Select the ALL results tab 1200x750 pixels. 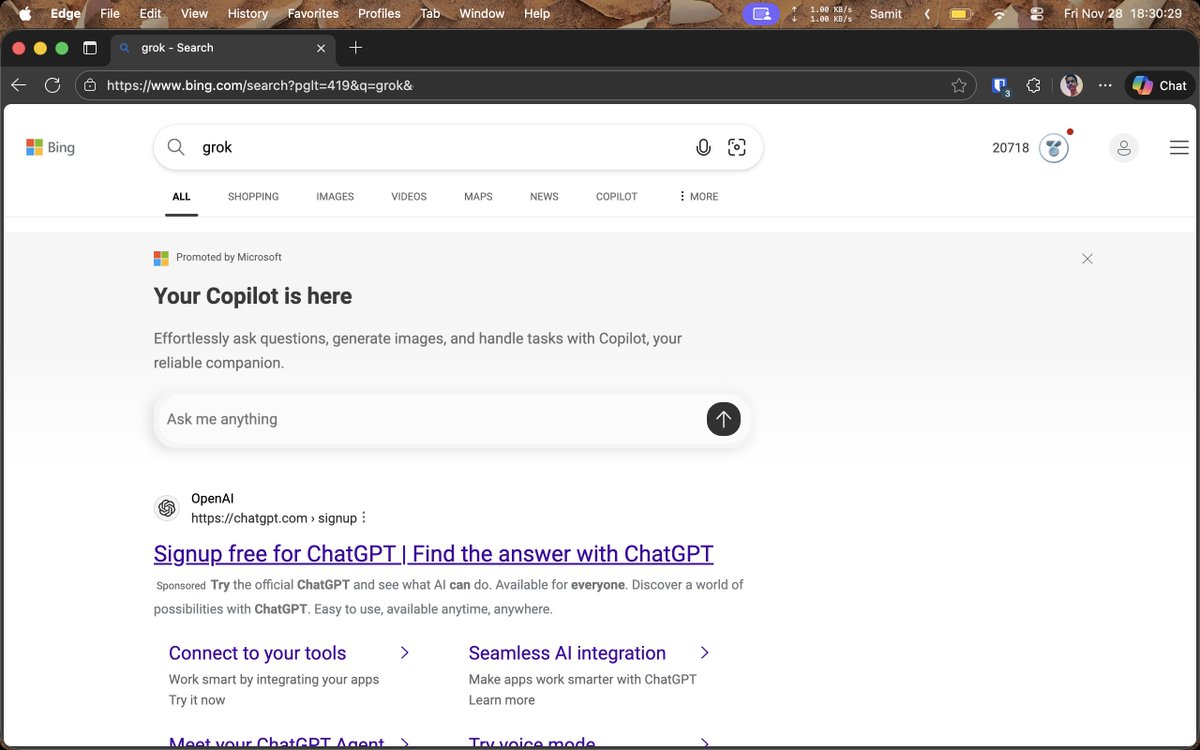[181, 197]
